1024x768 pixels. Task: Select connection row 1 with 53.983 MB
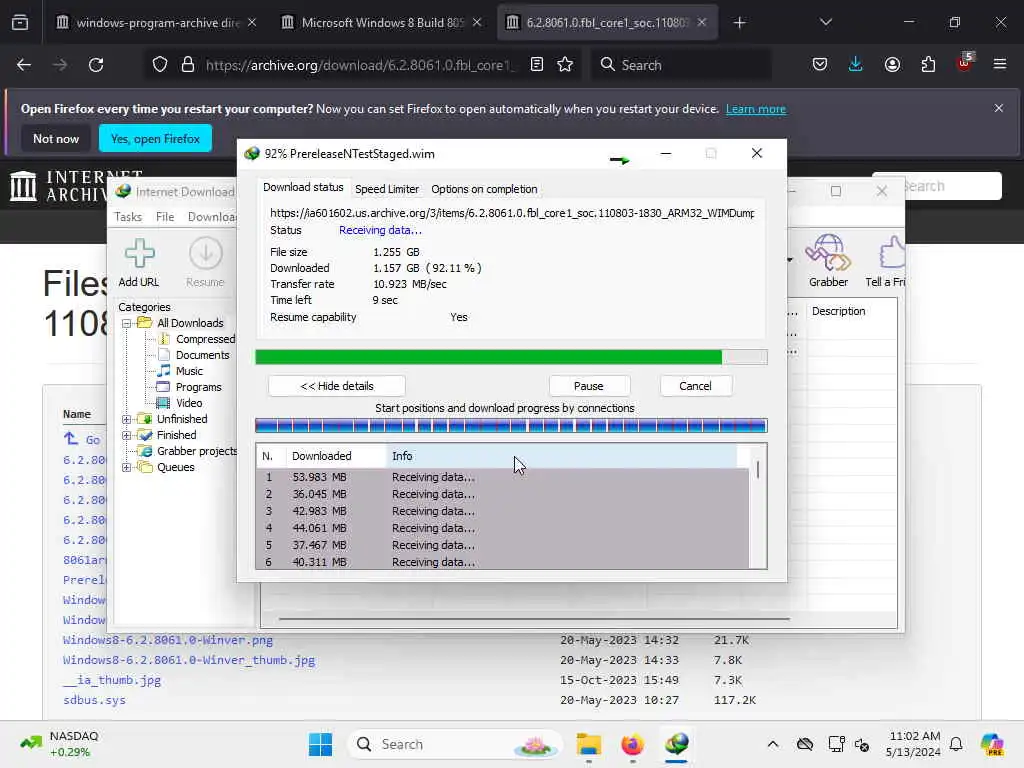pyautogui.click(x=503, y=477)
